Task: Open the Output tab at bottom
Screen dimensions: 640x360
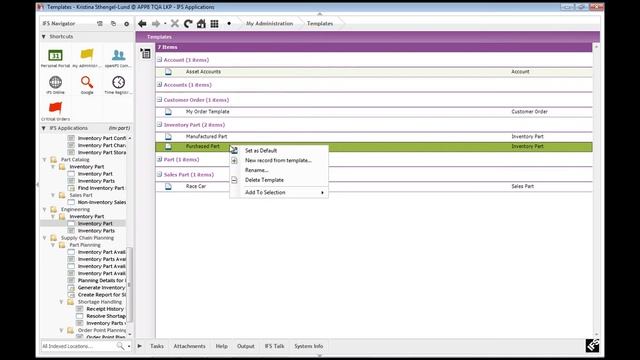Action: click(246, 346)
